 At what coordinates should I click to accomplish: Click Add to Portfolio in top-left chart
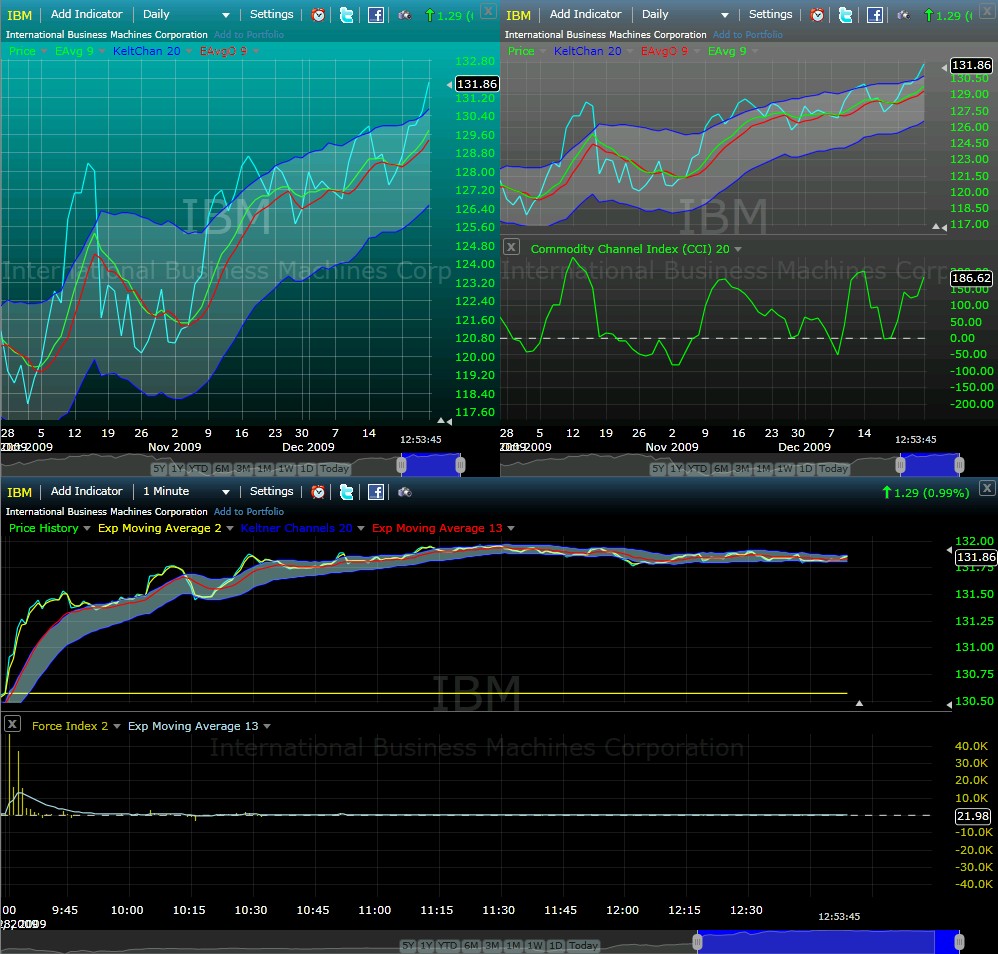pos(249,34)
